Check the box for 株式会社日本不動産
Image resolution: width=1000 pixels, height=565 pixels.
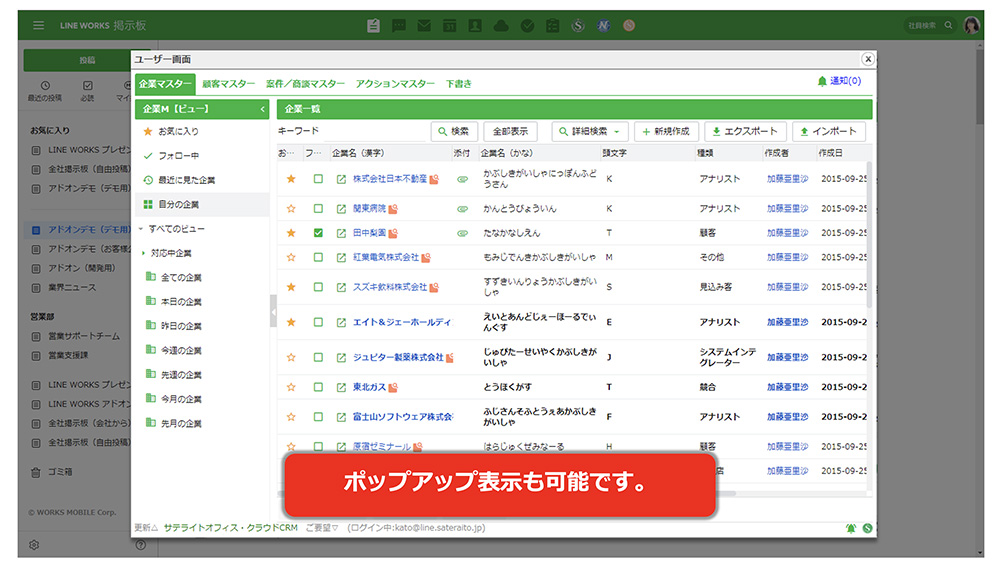pos(318,179)
